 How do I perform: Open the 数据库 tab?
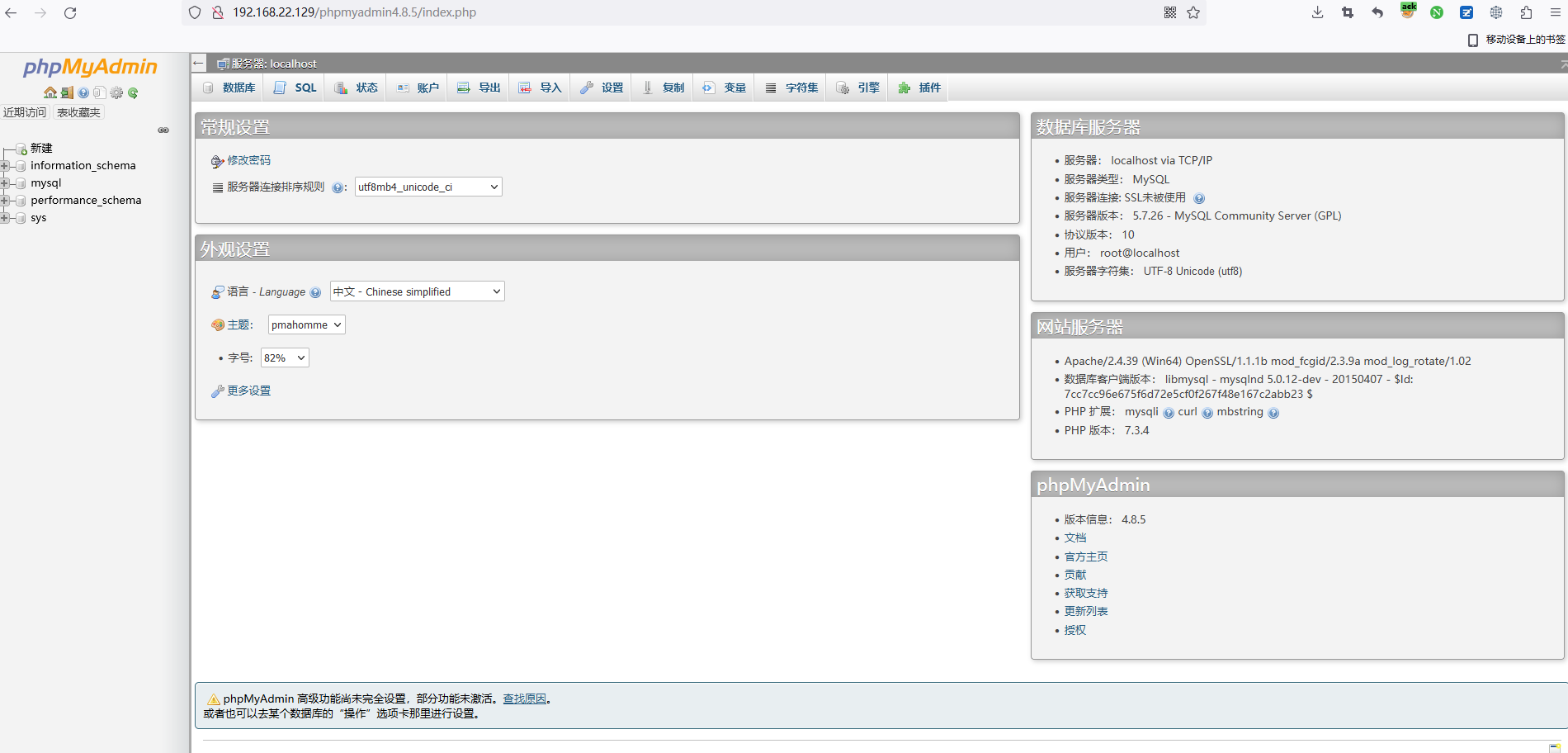(x=229, y=88)
